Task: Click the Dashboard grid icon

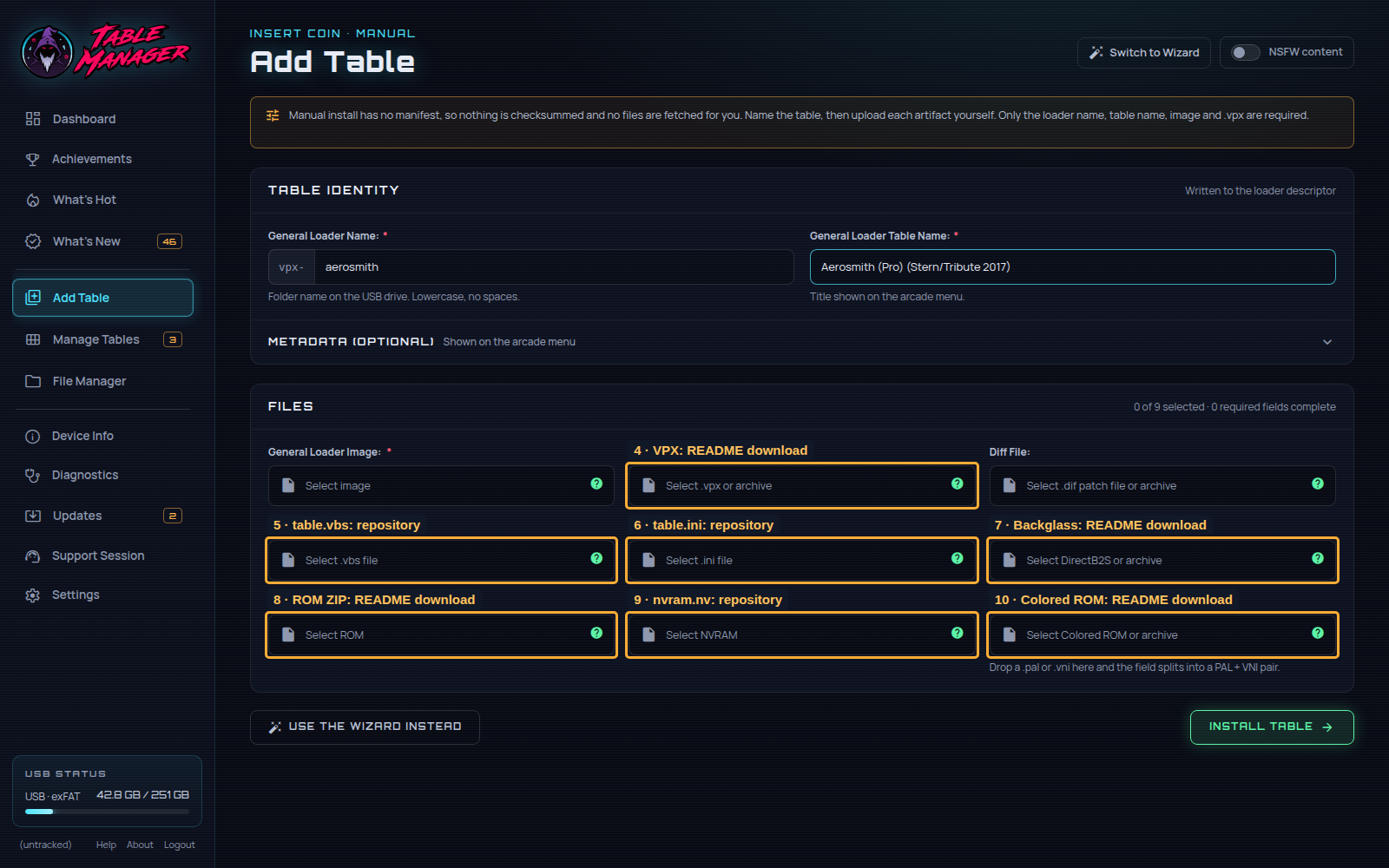Action: tap(33, 119)
